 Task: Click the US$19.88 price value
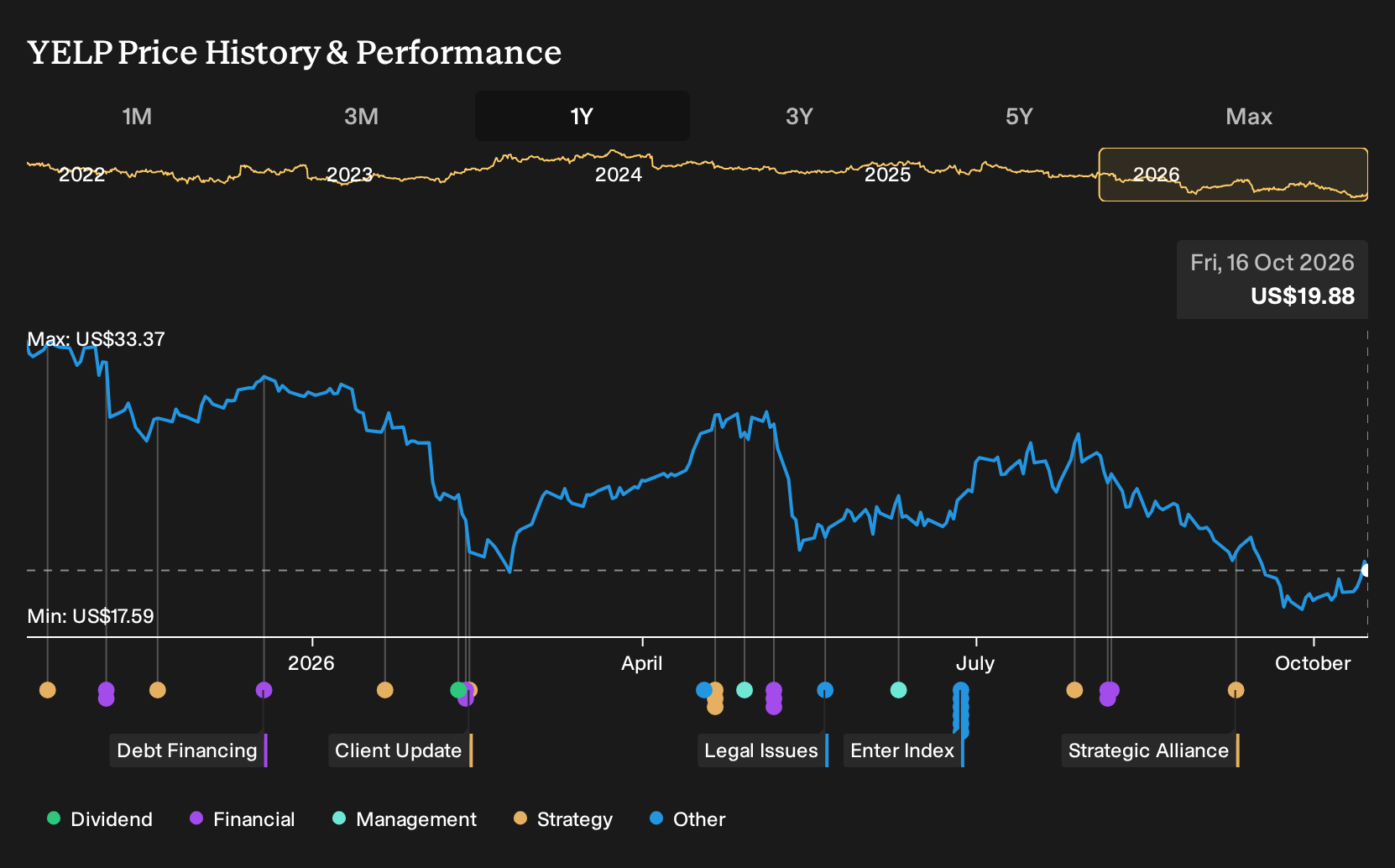pos(1303,296)
